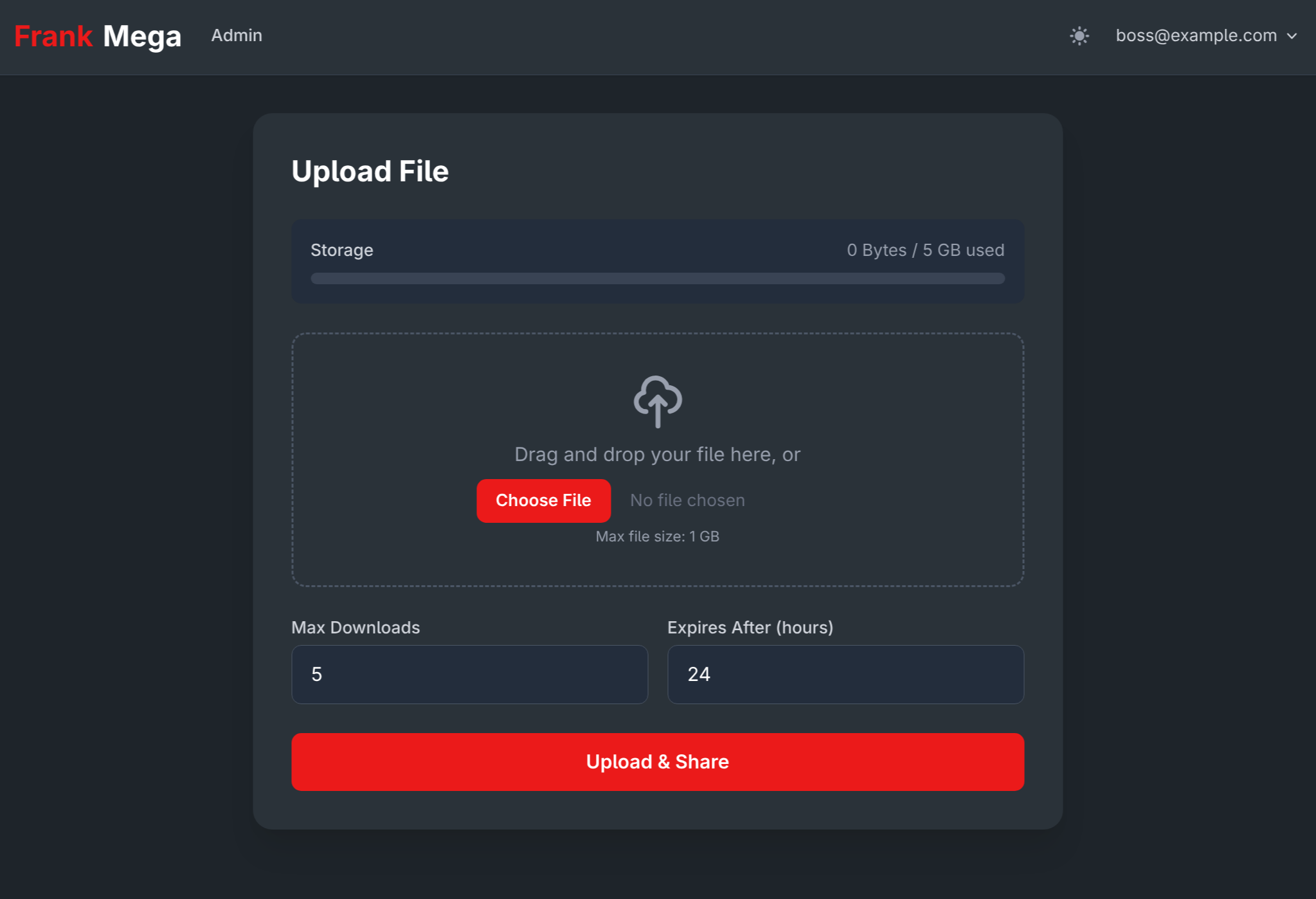Click the Storage label
This screenshot has width=1316, height=899.
pyautogui.click(x=341, y=250)
